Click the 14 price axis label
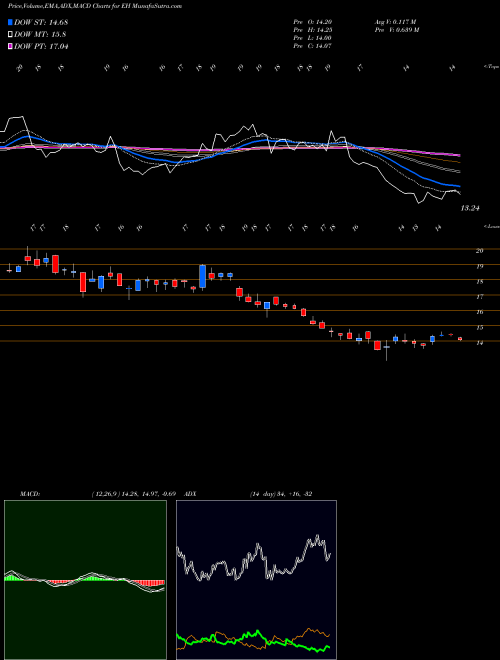Image resolution: width=500 pixels, height=660 pixels. coord(479,343)
